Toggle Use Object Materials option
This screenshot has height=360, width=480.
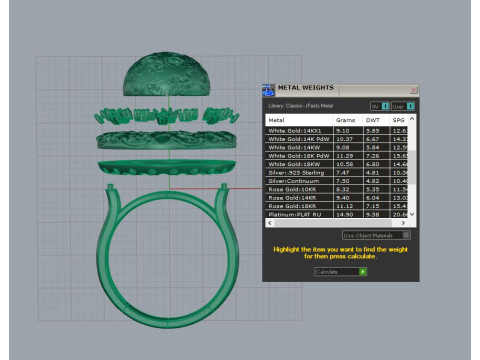pyautogui.click(x=376, y=235)
